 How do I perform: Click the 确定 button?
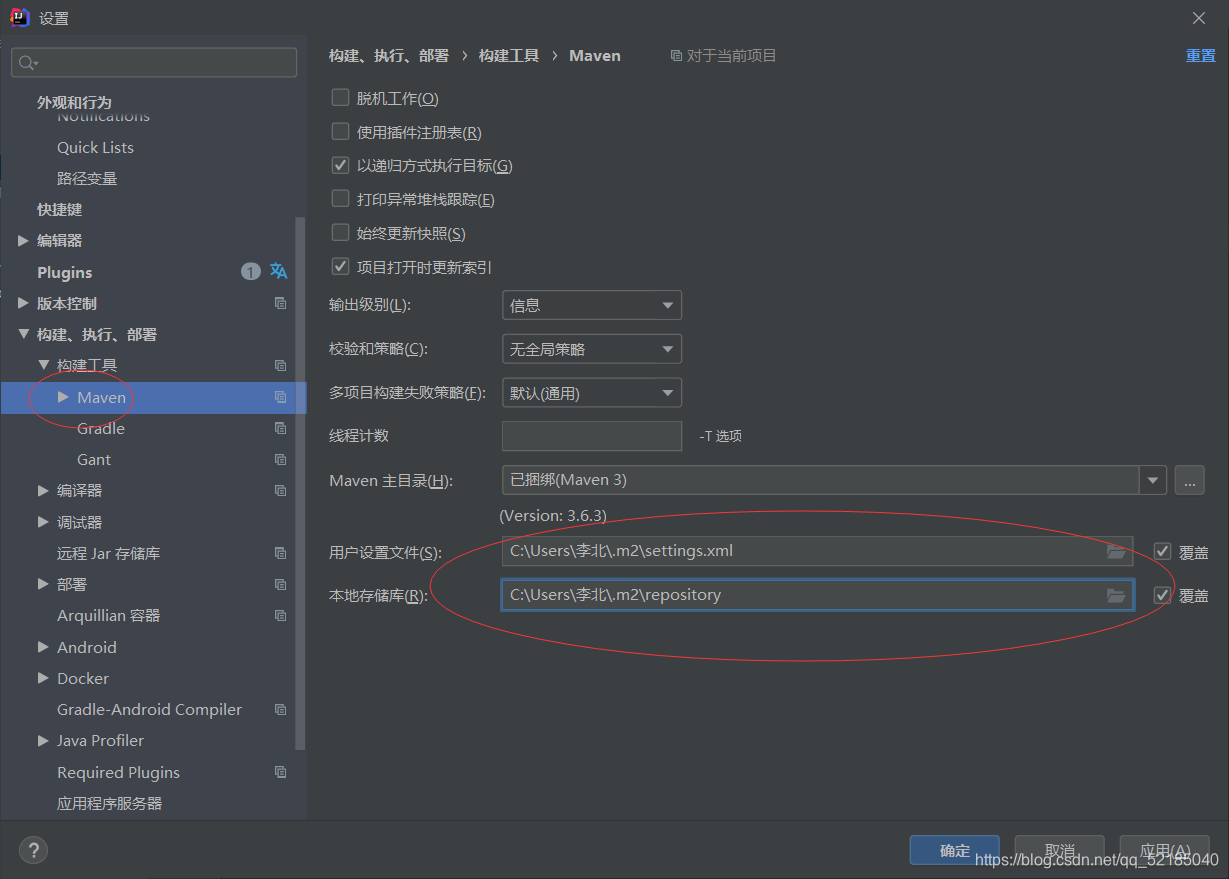point(955,850)
